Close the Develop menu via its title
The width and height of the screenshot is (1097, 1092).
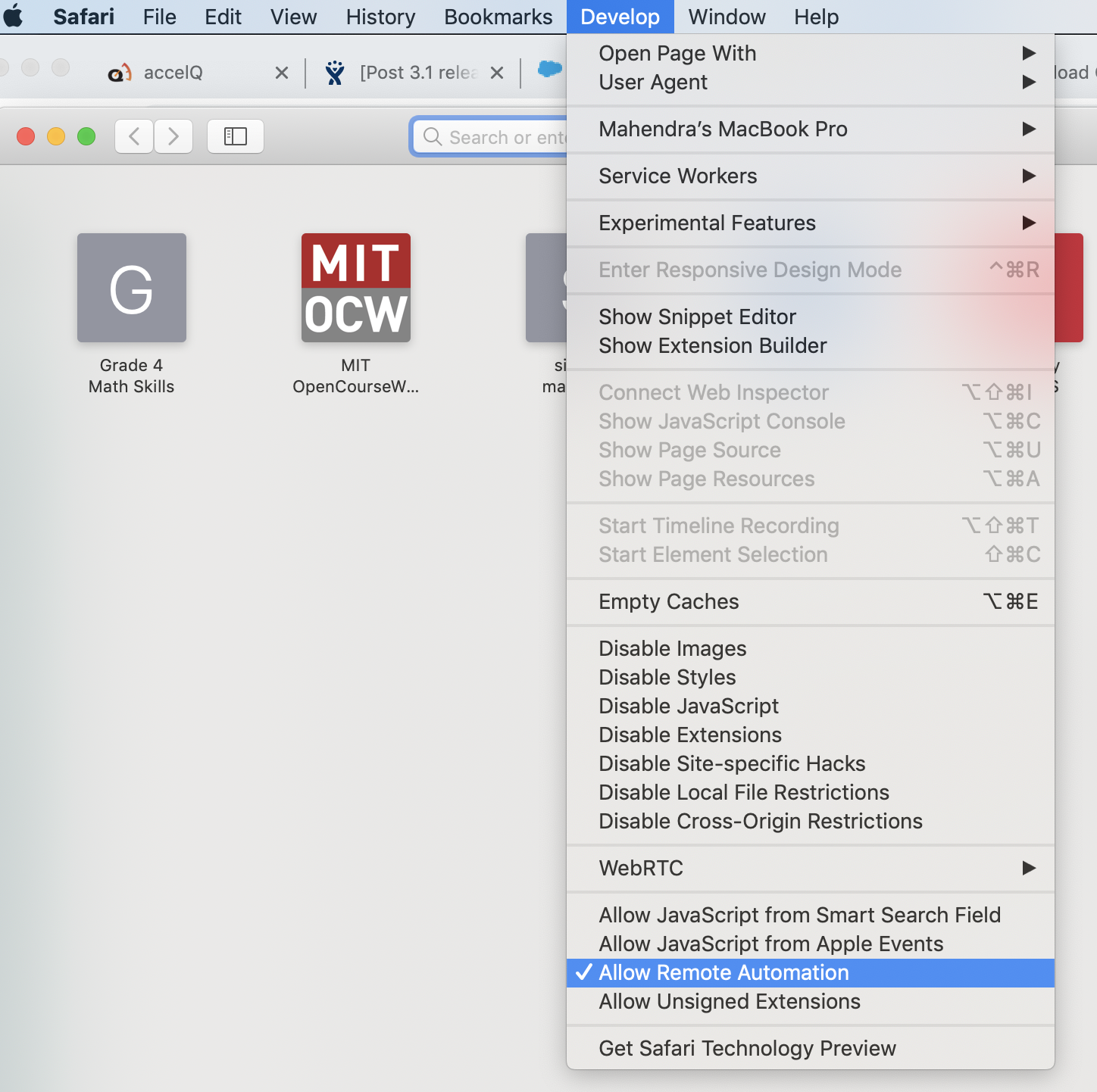pyautogui.click(x=620, y=17)
